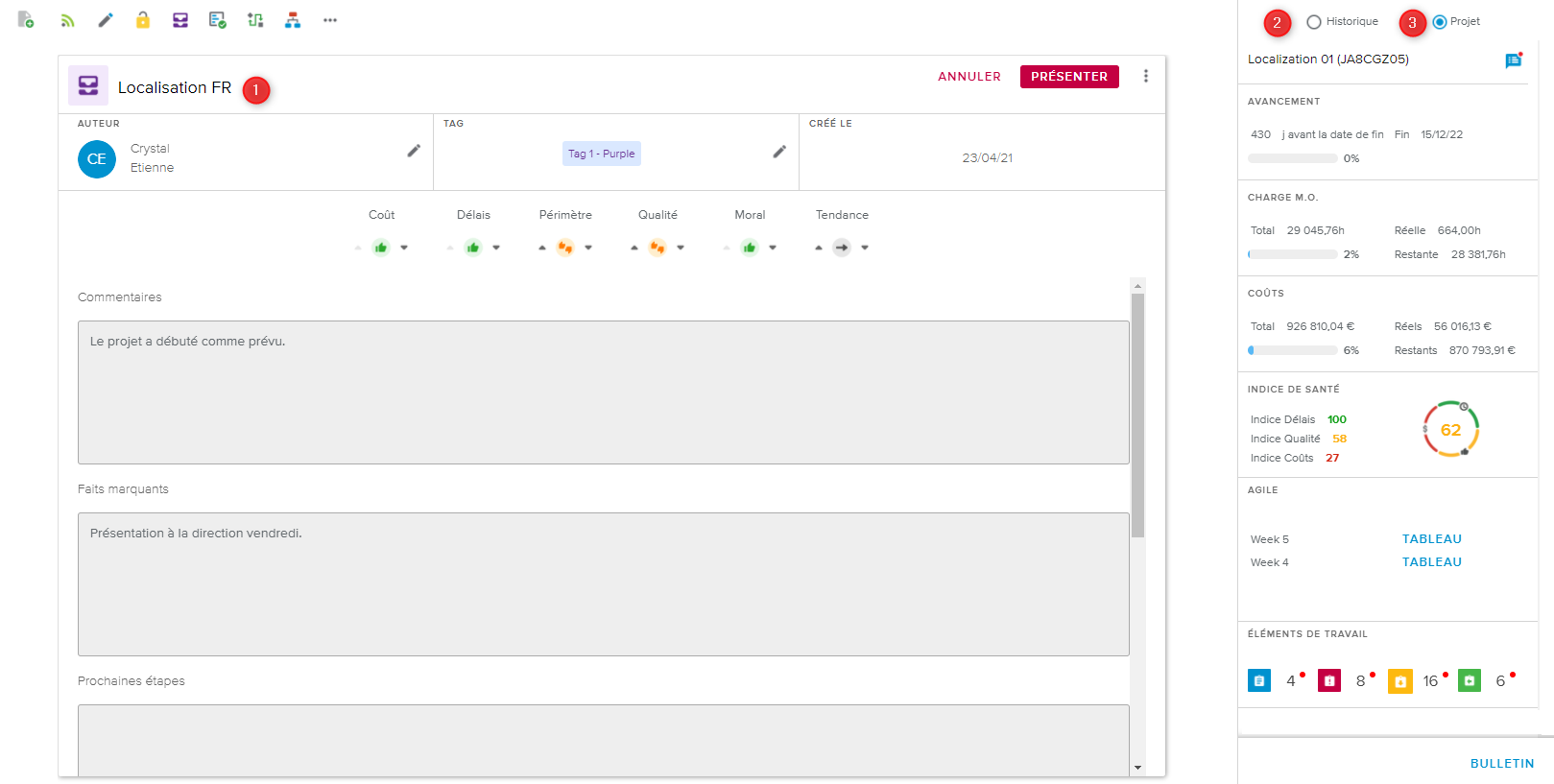1554x784 pixels.
Task: Open the project chat message icon
Action: point(1514,60)
